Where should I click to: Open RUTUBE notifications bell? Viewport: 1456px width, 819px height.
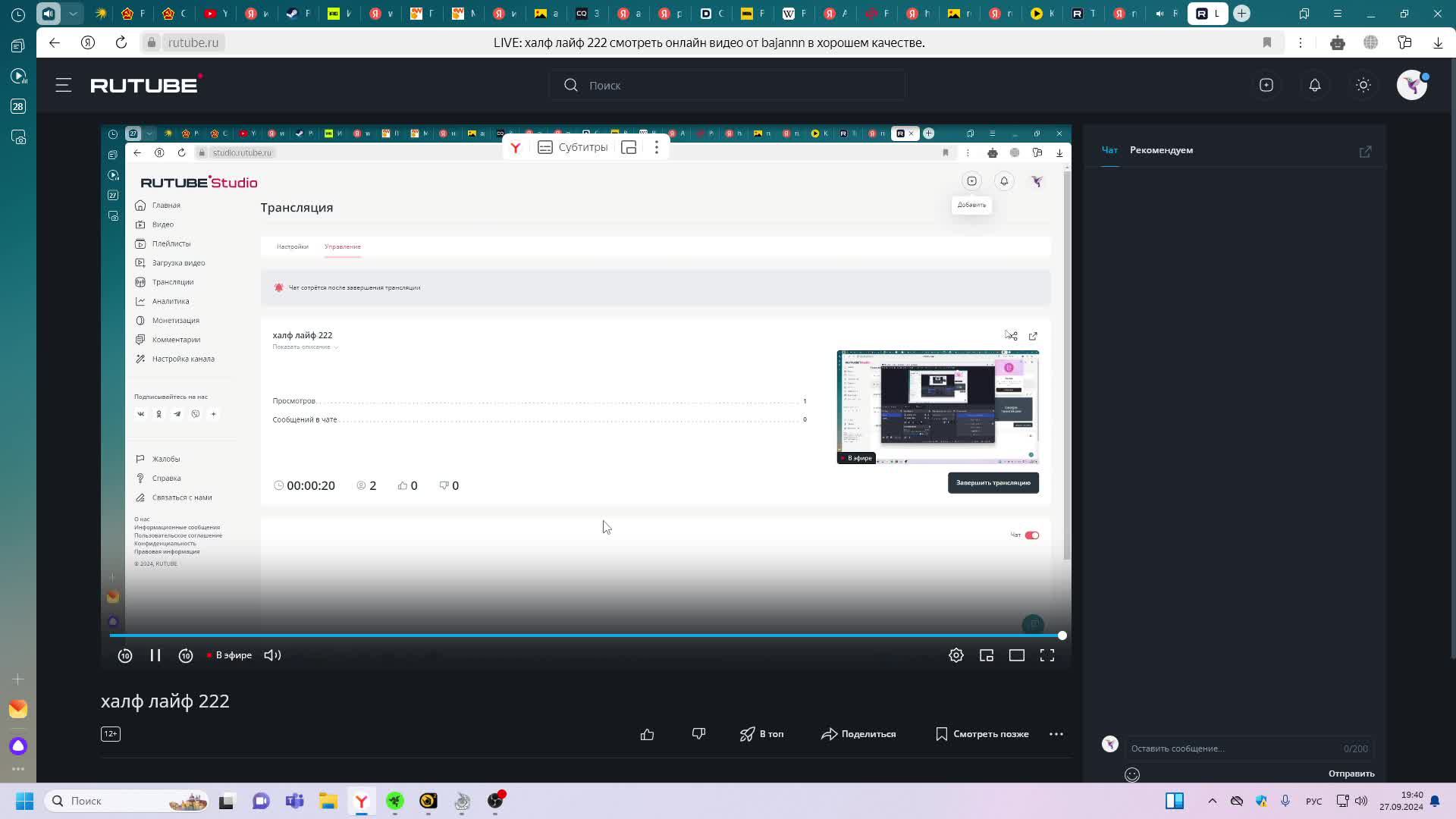pos(1315,85)
